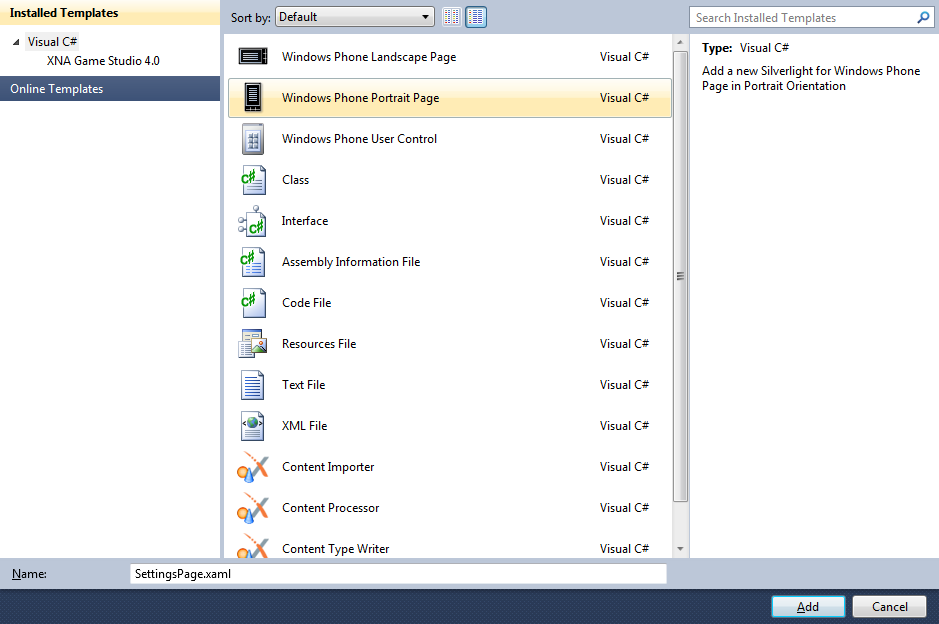
Task: Click the Assembly Information File icon
Action: point(253,262)
